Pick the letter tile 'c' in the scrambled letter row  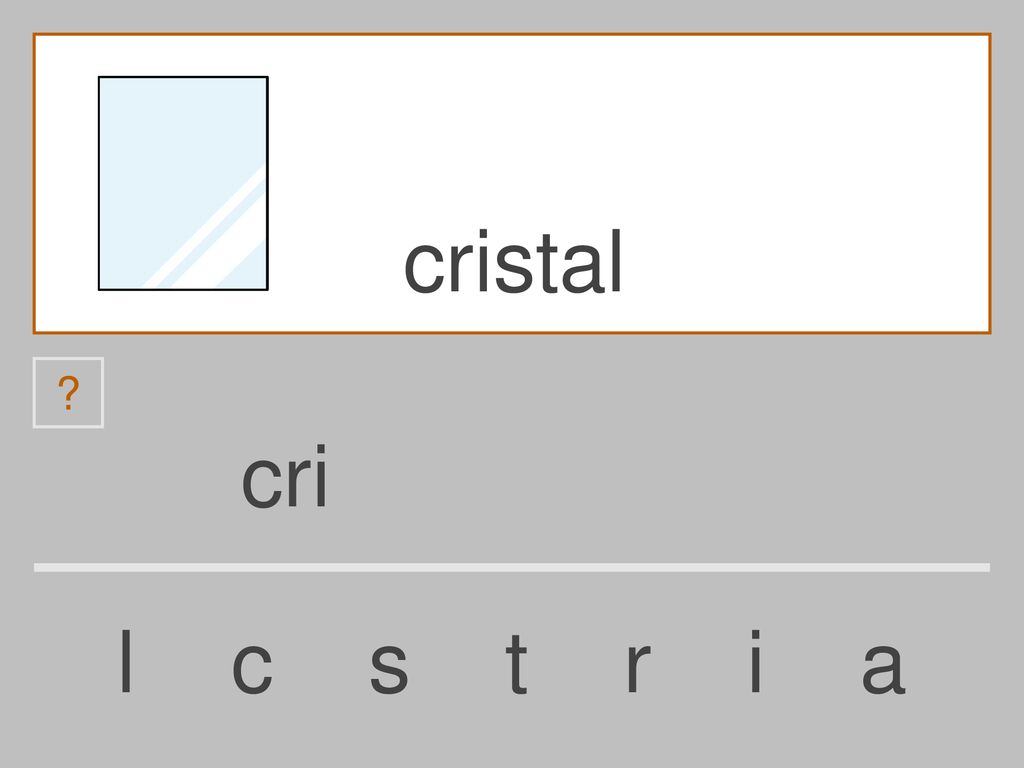click(252, 667)
